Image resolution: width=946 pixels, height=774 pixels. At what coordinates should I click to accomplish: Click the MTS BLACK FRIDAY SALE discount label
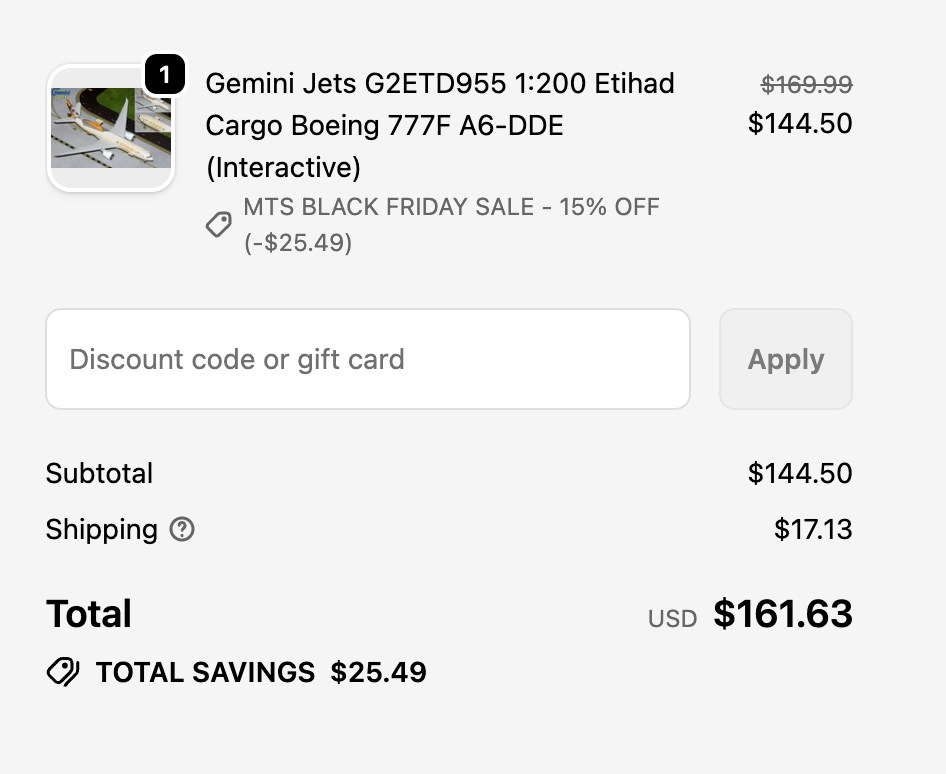[x=451, y=224]
